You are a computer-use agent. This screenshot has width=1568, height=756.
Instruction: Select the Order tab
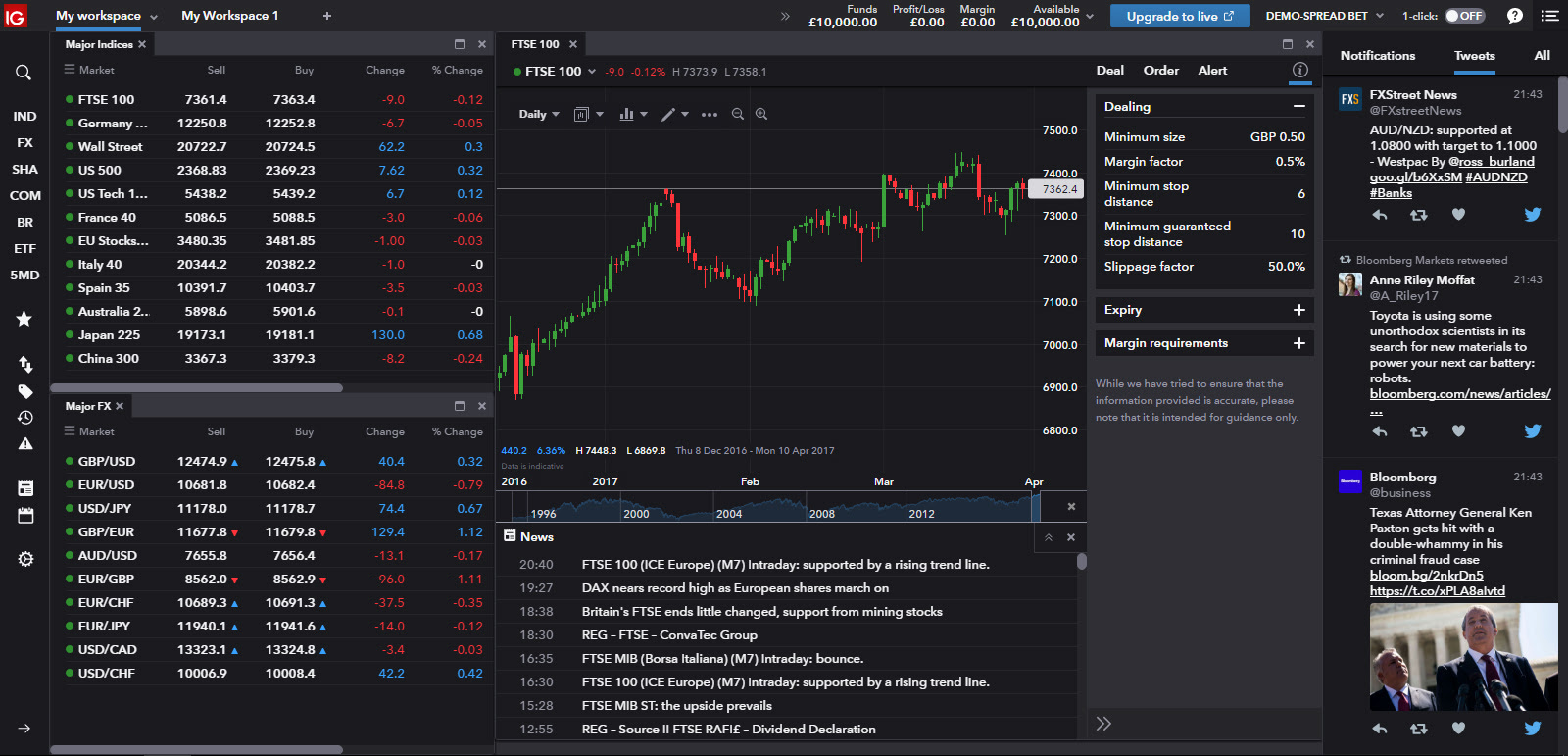1161,71
